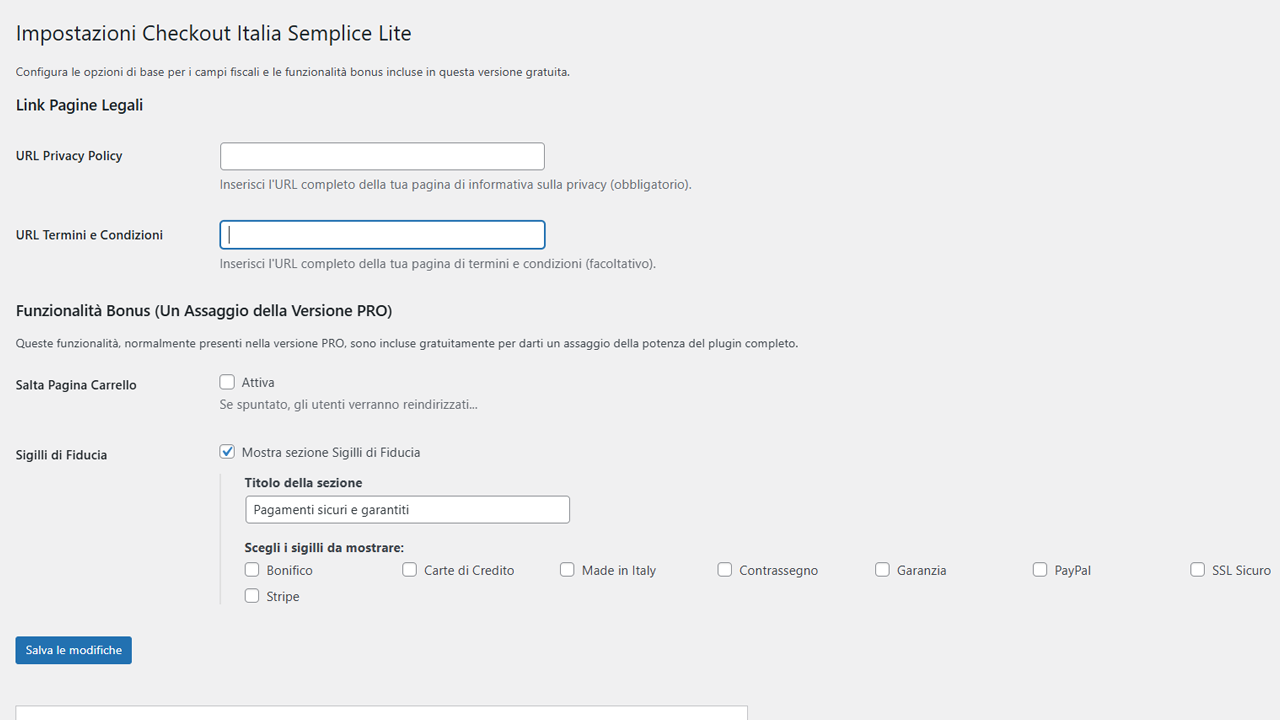Enable the Attiva checkbox under Salta Pagina Carrello
Image resolution: width=1280 pixels, height=720 pixels.
(227, 381)
